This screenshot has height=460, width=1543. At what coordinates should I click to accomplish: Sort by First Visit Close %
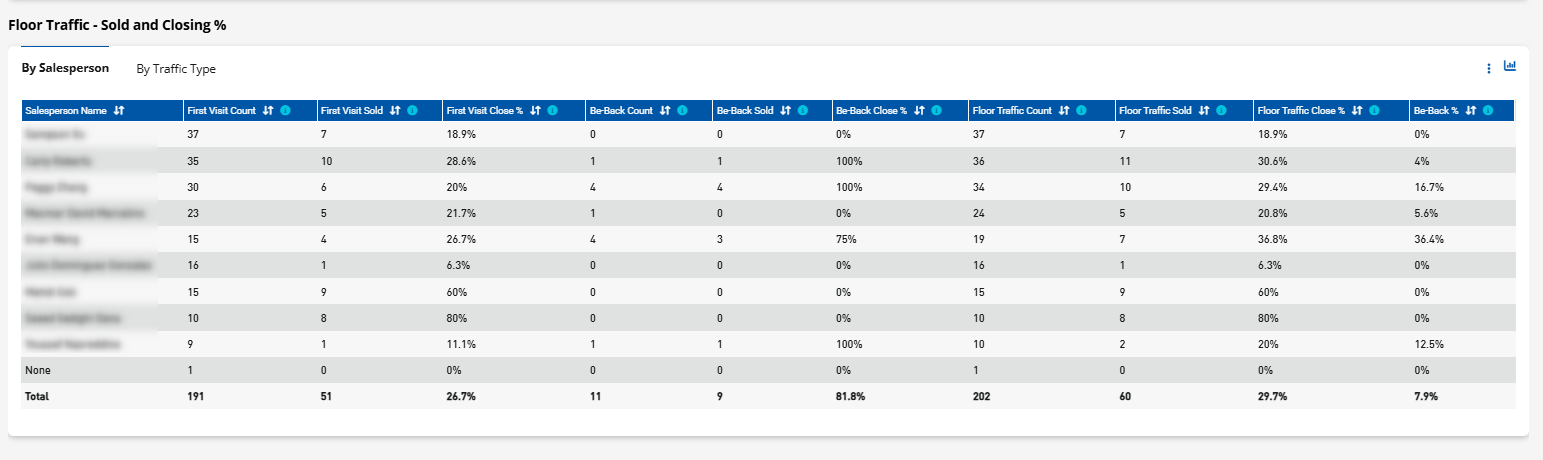pyautogui.click(x=535, y=111)
